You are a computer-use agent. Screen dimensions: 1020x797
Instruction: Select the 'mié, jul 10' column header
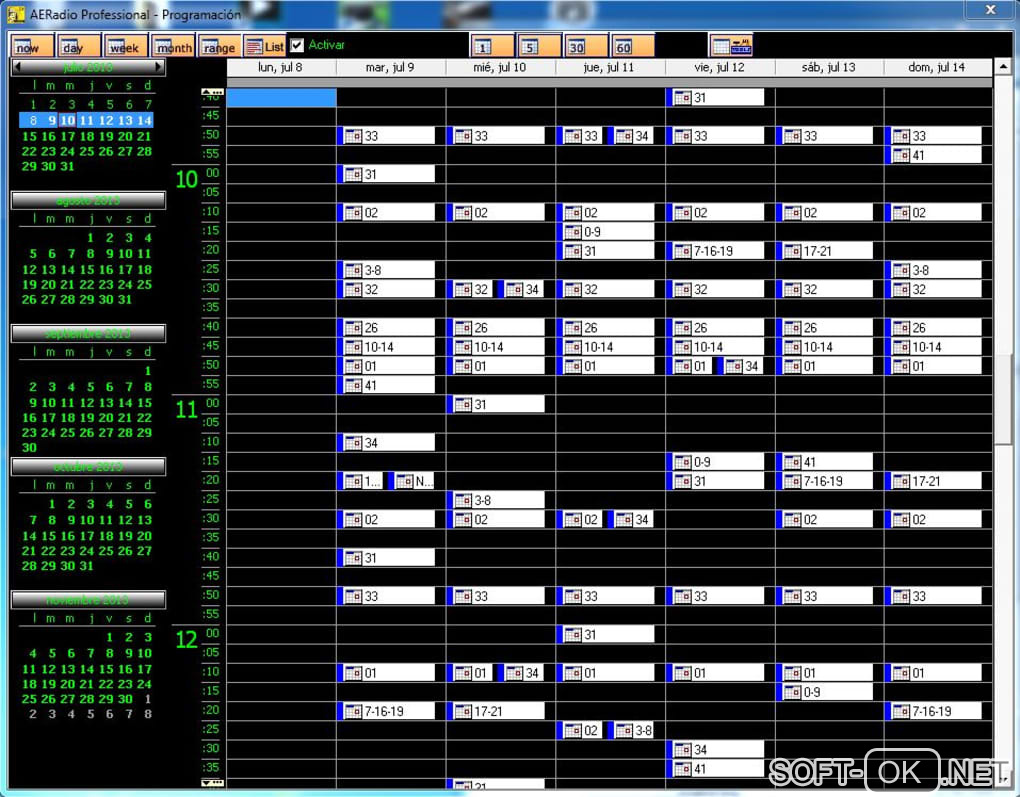click(500, 67)
